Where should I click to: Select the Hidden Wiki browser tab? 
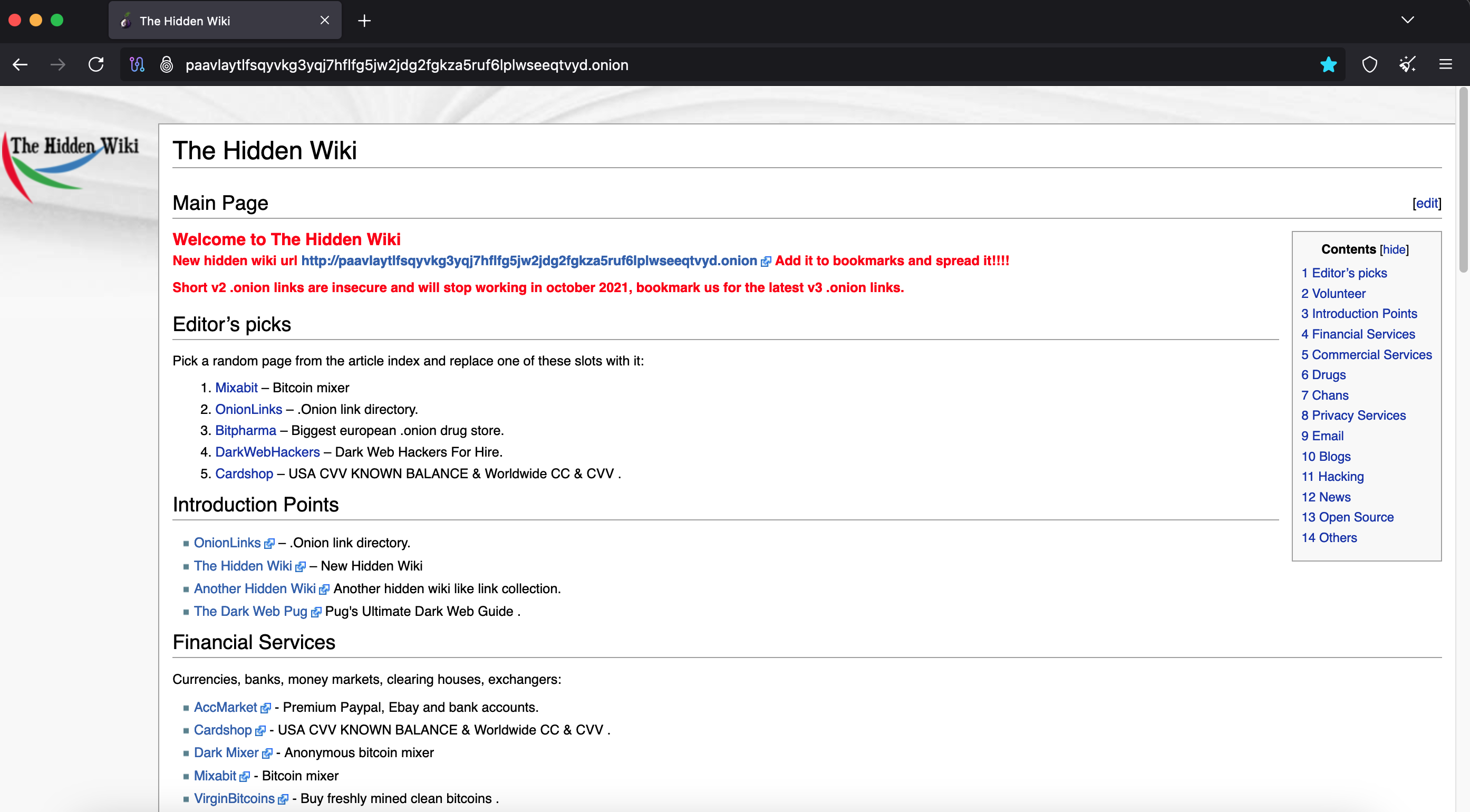pos(225,21)
